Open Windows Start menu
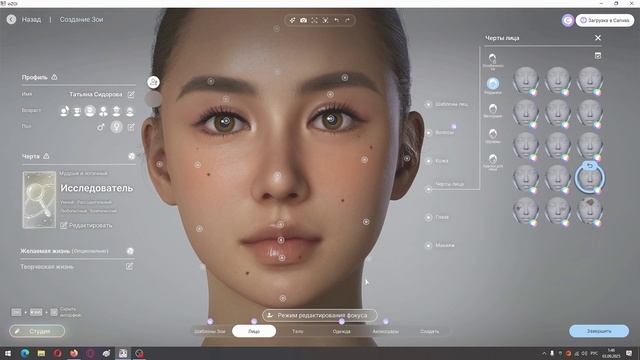The width and height of the screenshot is (640, 360). (8, 353)
